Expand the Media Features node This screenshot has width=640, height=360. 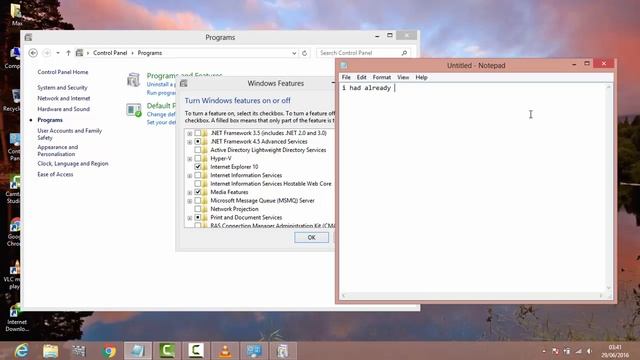pos(189,192)
